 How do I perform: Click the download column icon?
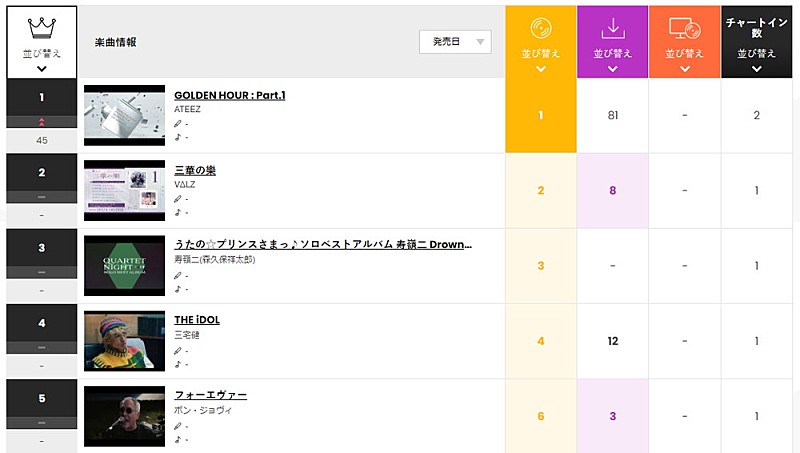click(613, 27)
